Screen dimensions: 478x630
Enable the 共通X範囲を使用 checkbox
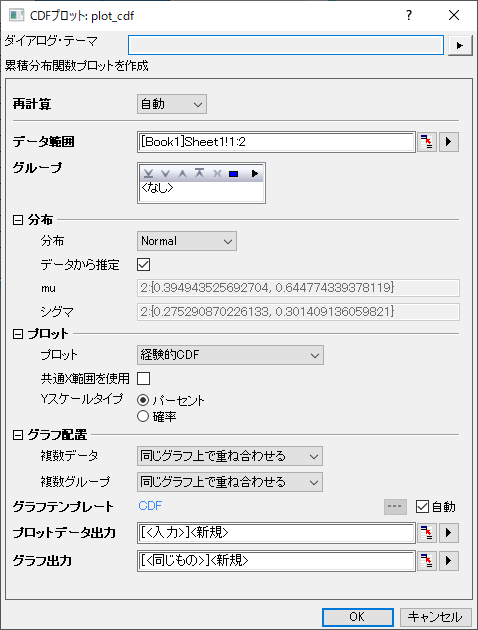(143, 378)
